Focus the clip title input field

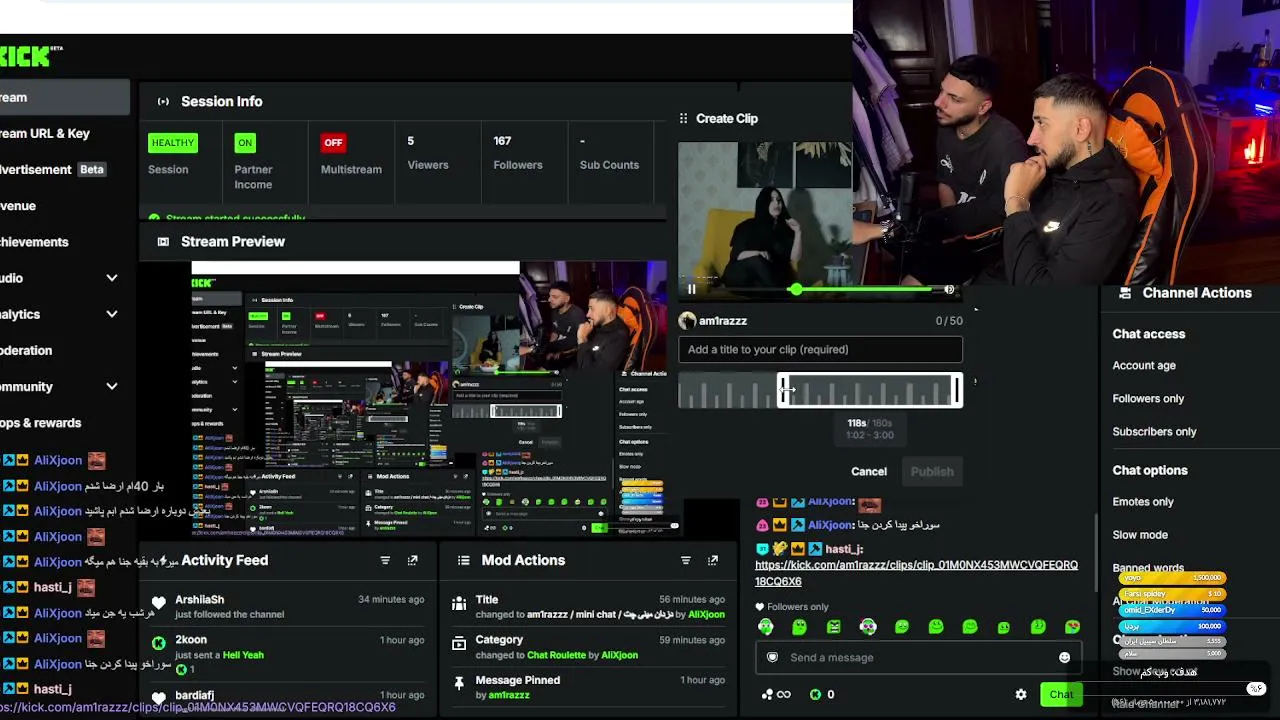tap(820, 349)
